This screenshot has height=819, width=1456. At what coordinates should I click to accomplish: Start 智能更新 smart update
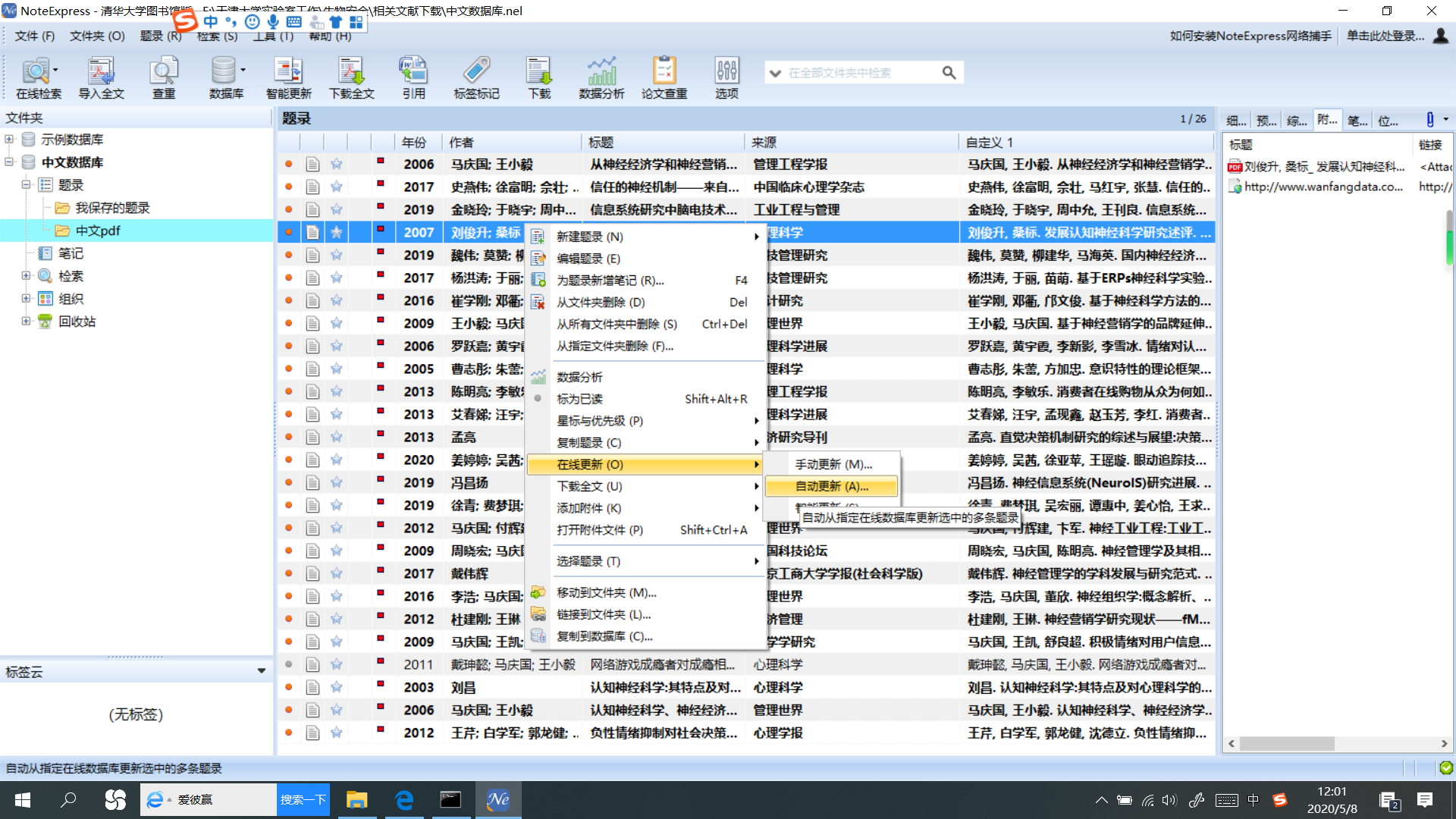click(x=289, y=76)
